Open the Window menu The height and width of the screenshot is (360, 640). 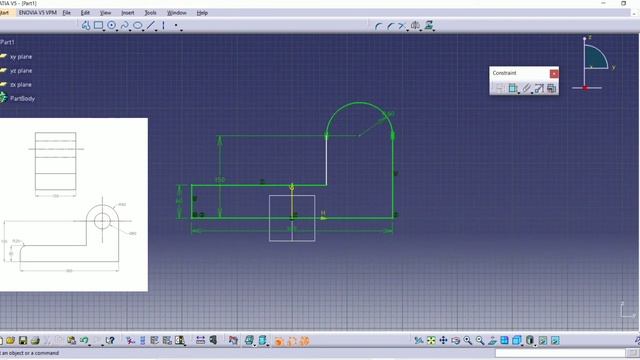176,13
